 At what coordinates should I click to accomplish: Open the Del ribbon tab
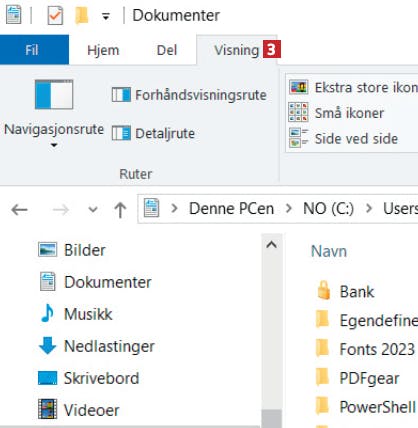167,50
